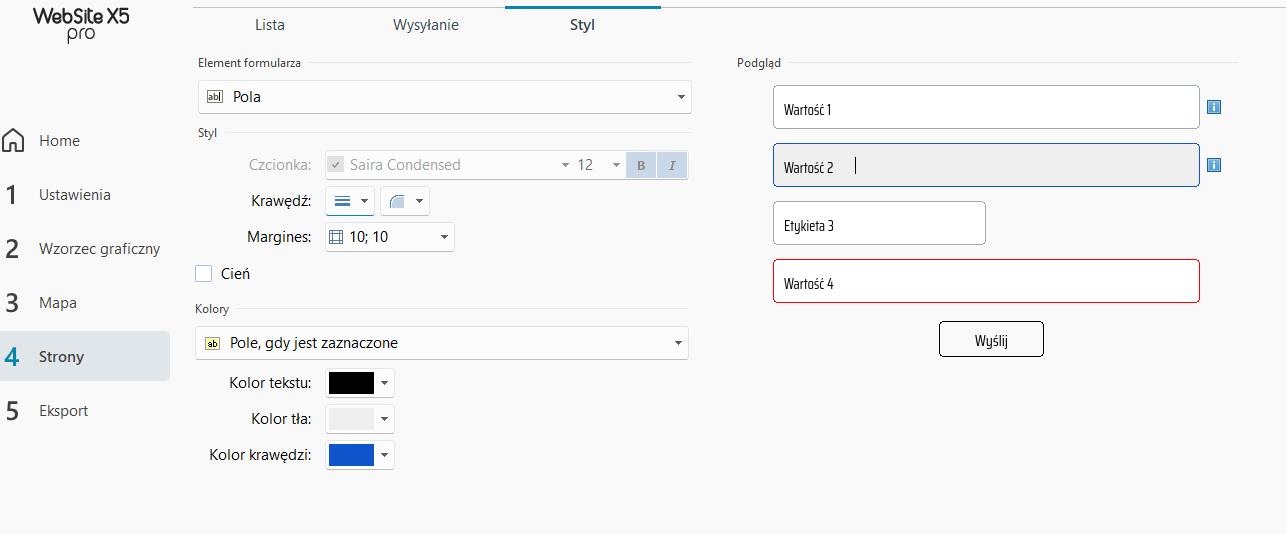The height and width of the screenshot is (534, 1286).
Task: Click the Home icon in sidebar
Action: [14, 141]
